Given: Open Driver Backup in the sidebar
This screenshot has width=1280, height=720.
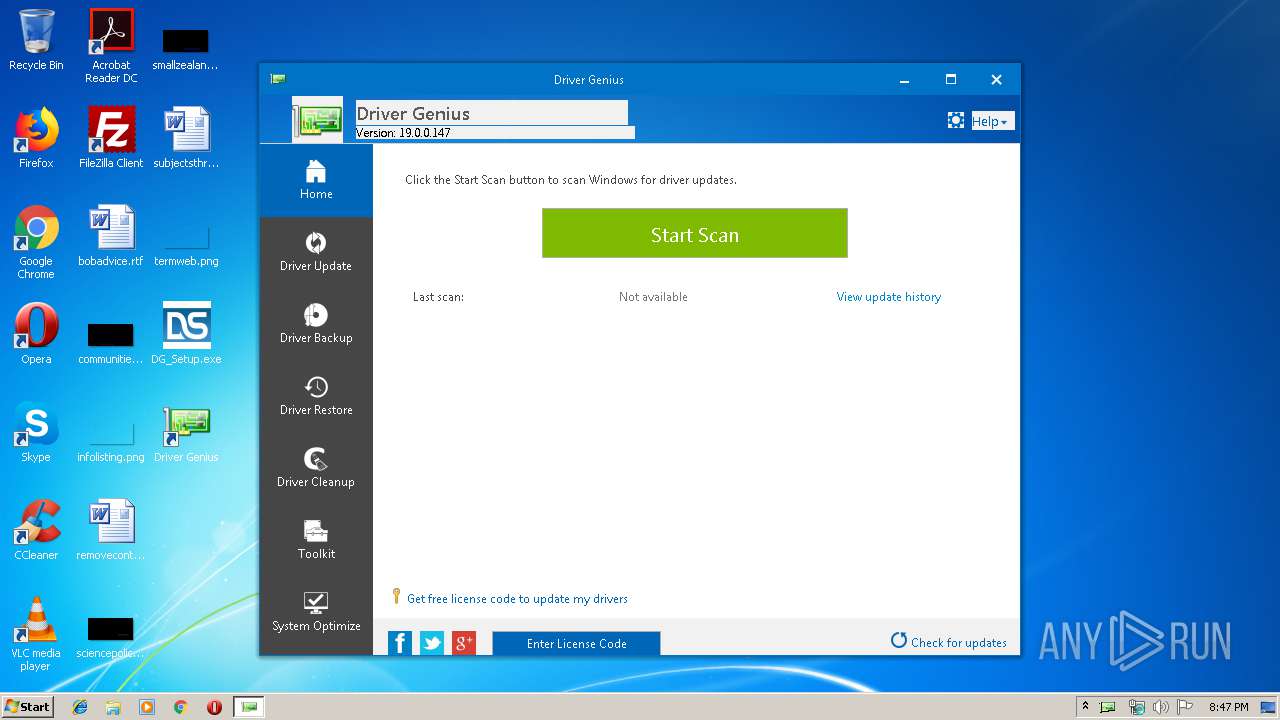Looking at the screenshot, I should pyautogui.click(x=316, y=325).
